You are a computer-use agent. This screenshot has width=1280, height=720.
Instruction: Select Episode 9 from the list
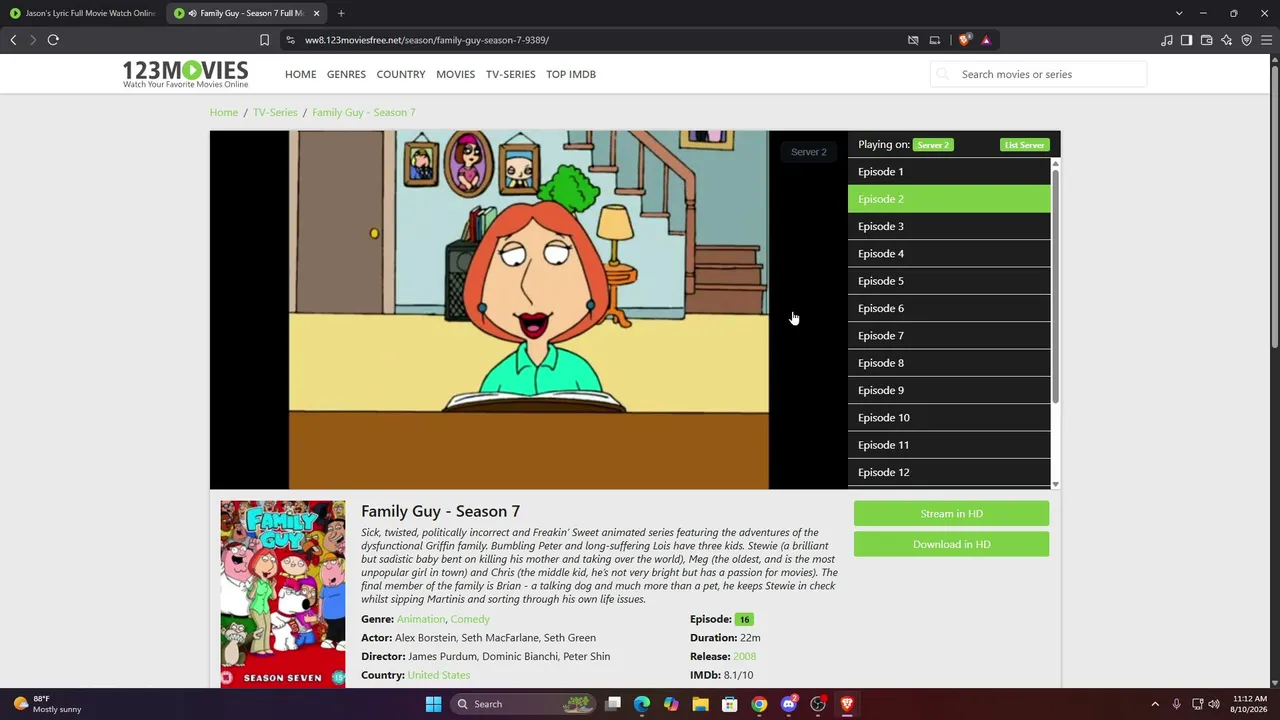pos(949,390)
